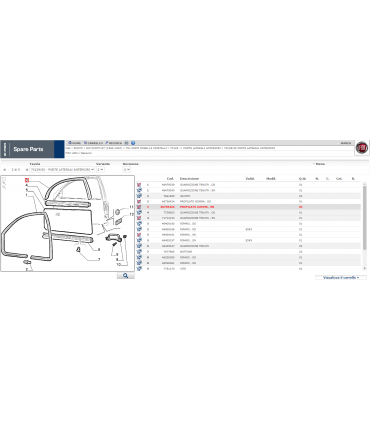Image resolution: width=370 pixels, height=423 pixels.
Task: Add item 4 GUARNIZIONE TENUTA SN to cart
Action: pos(139,218)
